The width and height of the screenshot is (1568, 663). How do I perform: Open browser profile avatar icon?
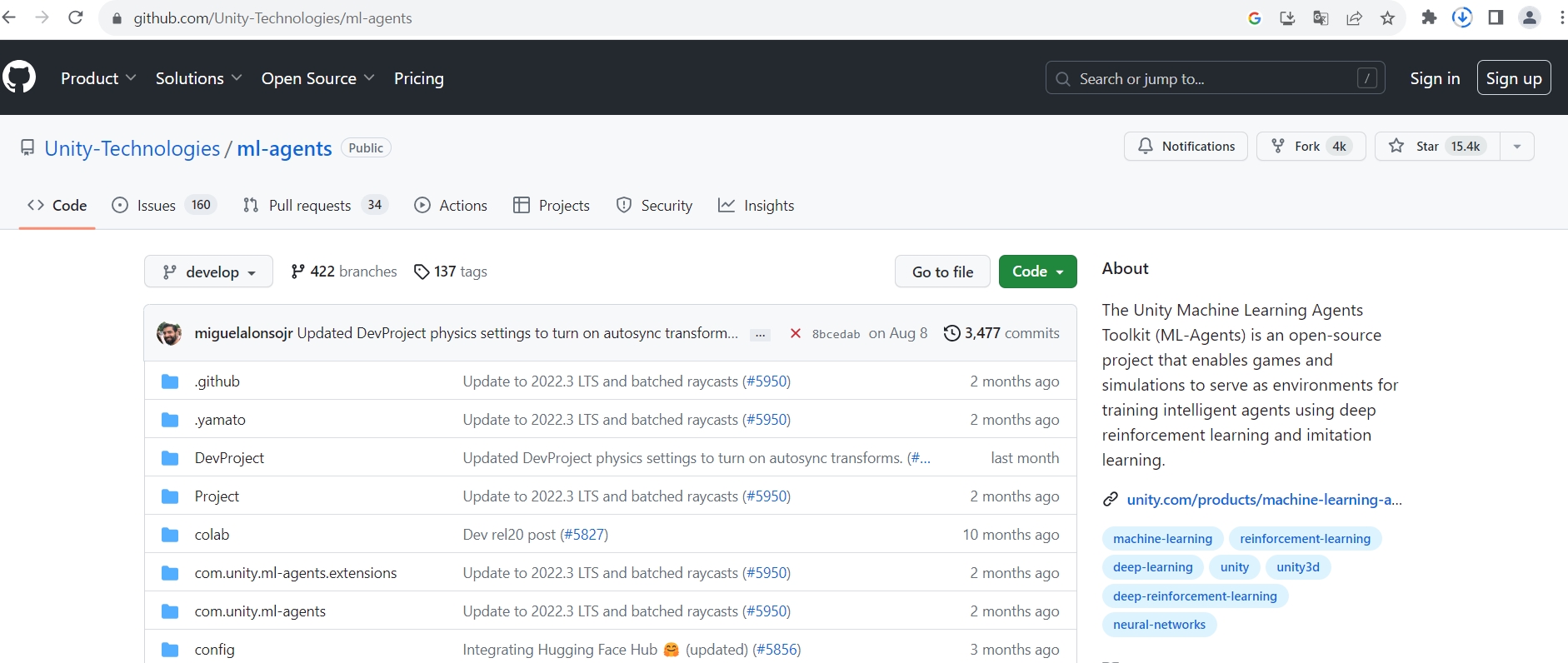(1530, 17)
